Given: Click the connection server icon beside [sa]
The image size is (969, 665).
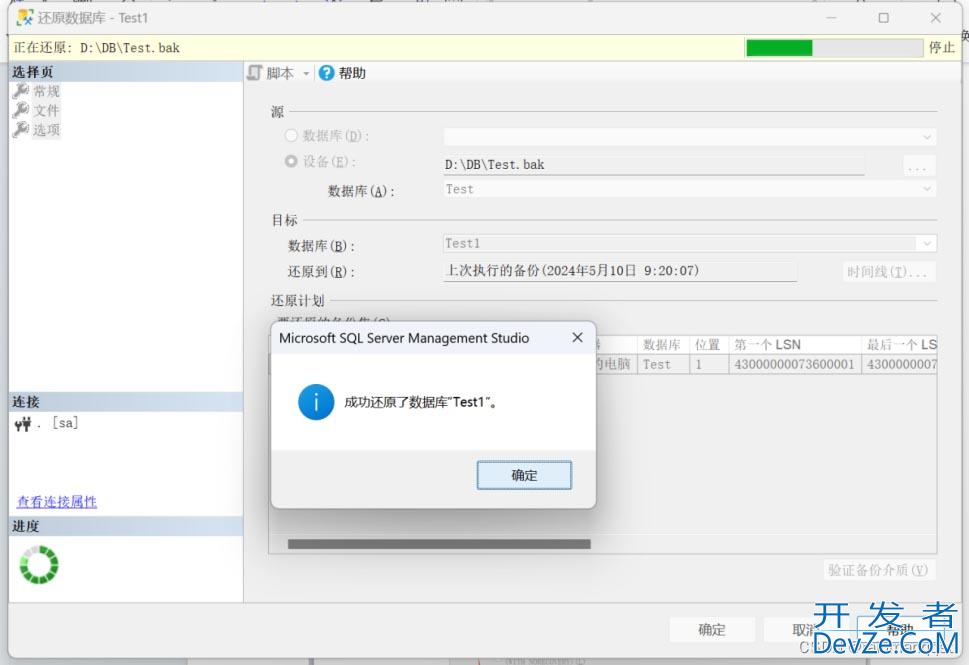Looking at the screenshot, I should [x=23, y=424].
